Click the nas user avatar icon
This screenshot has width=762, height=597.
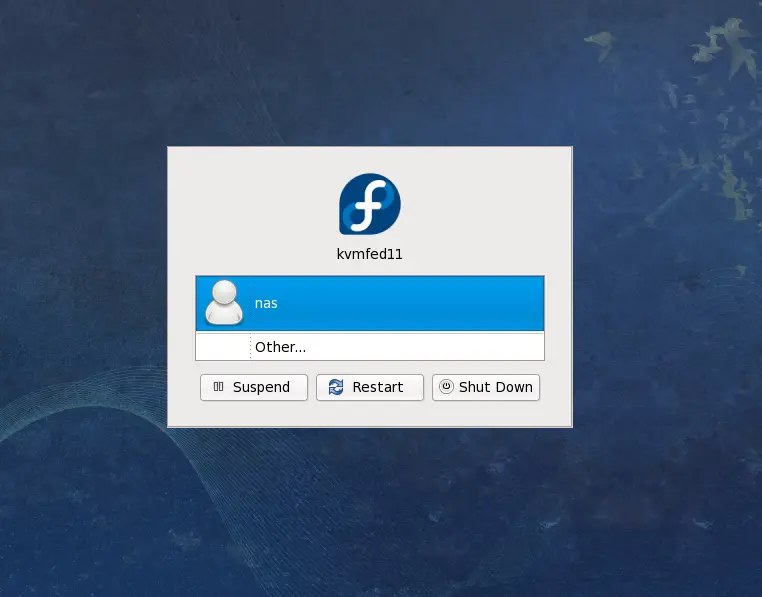click(x=224, y=302)
